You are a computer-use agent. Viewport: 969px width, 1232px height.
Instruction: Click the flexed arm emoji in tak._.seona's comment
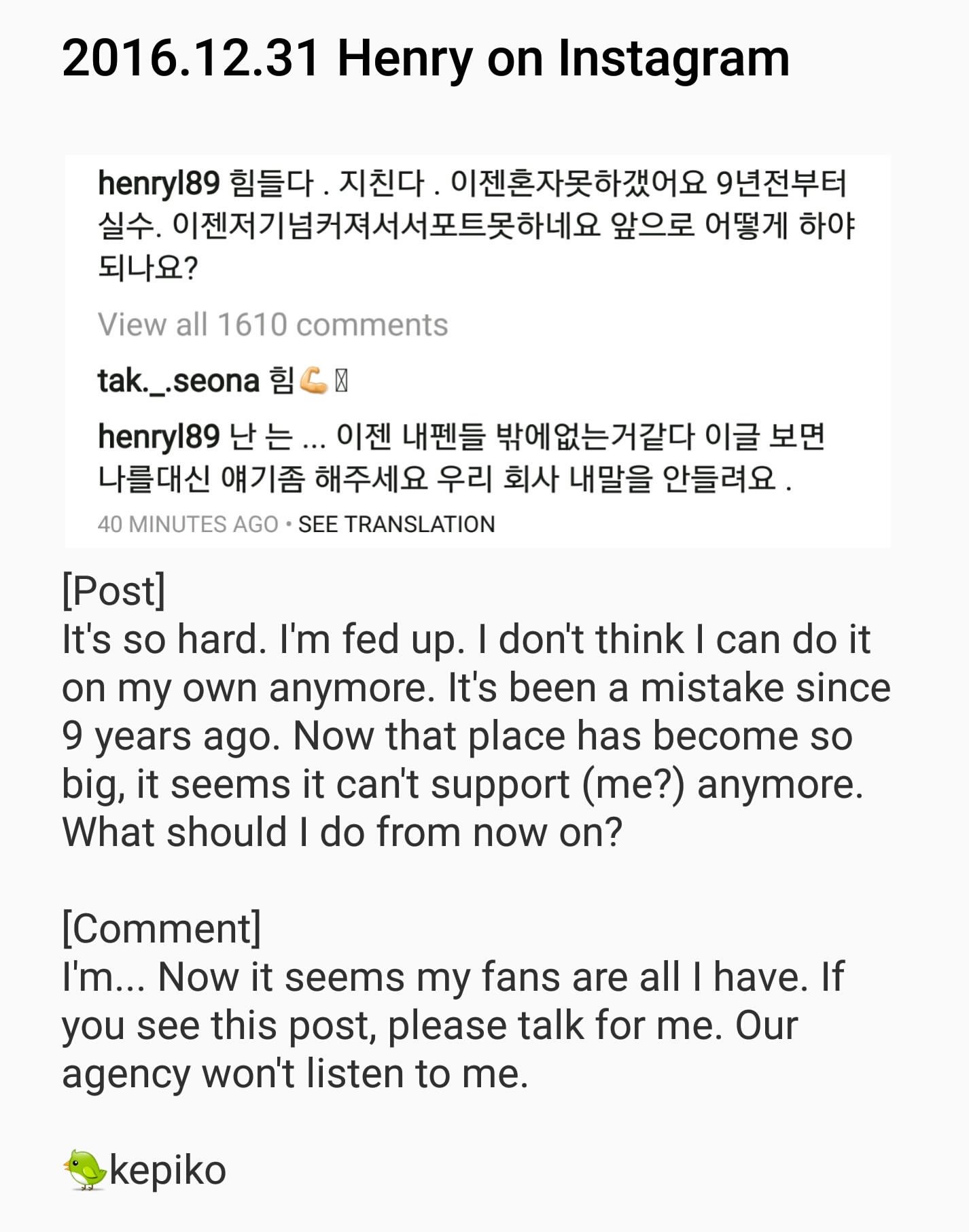[313, 381]
